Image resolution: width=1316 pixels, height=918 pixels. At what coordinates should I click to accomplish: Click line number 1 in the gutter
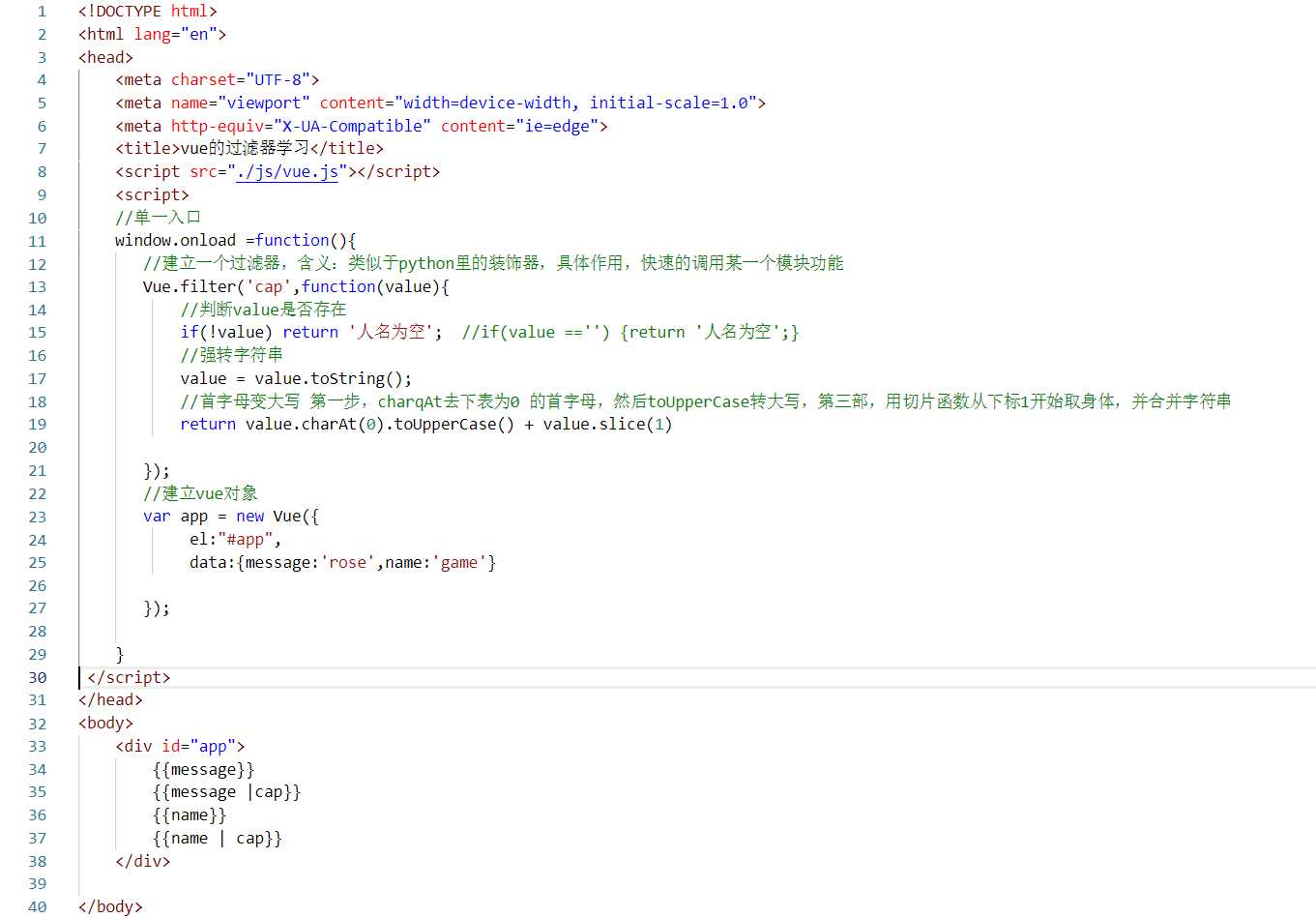pos(42,12)
